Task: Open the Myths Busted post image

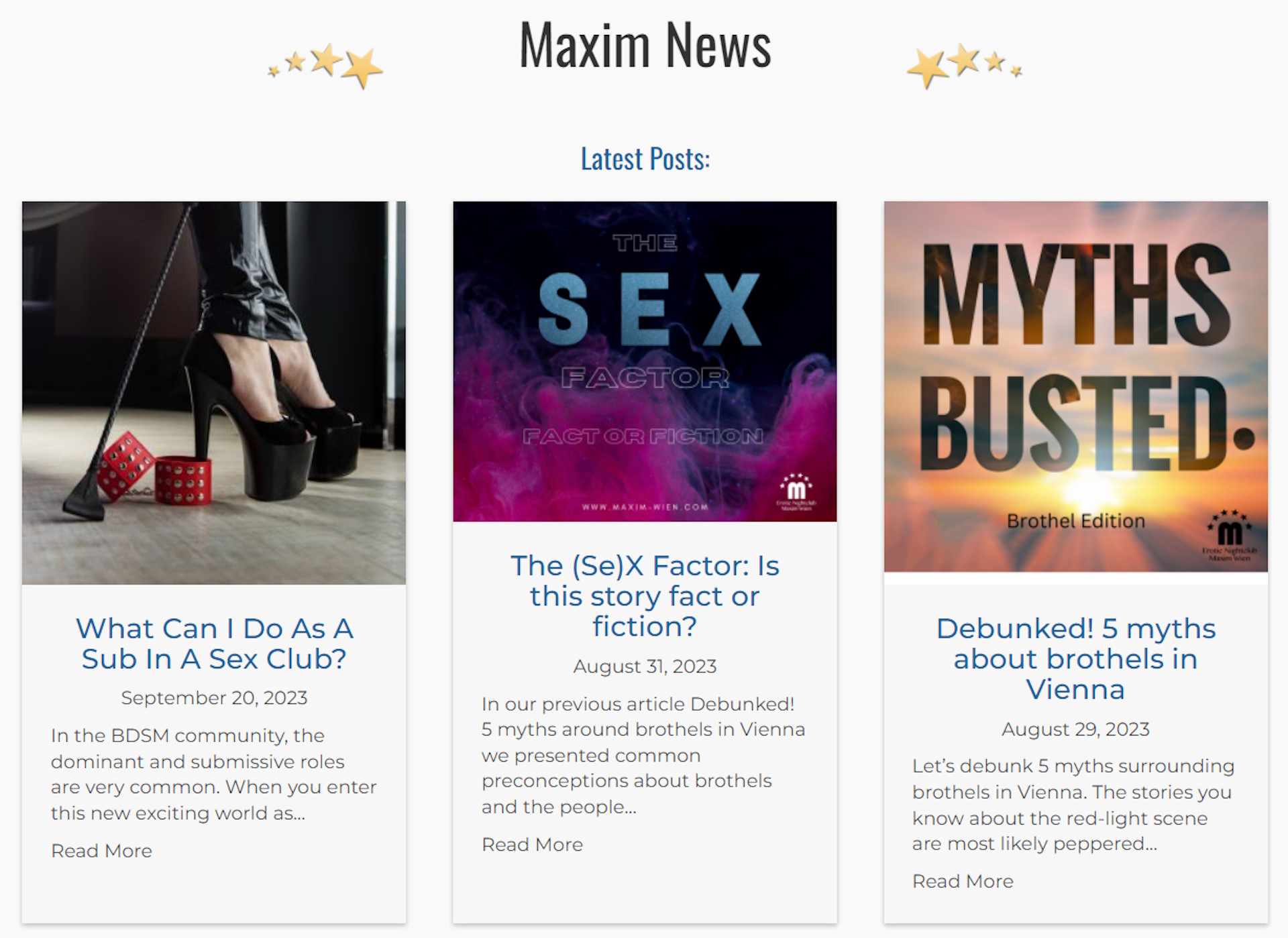Action: [x=1076, y=387]
